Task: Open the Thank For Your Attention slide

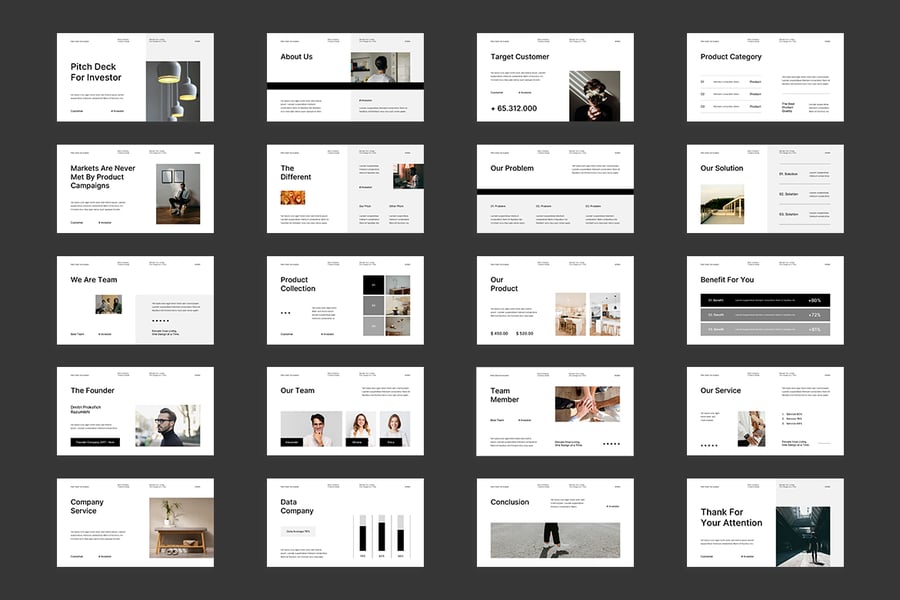Action: click(x=764, y=522)
